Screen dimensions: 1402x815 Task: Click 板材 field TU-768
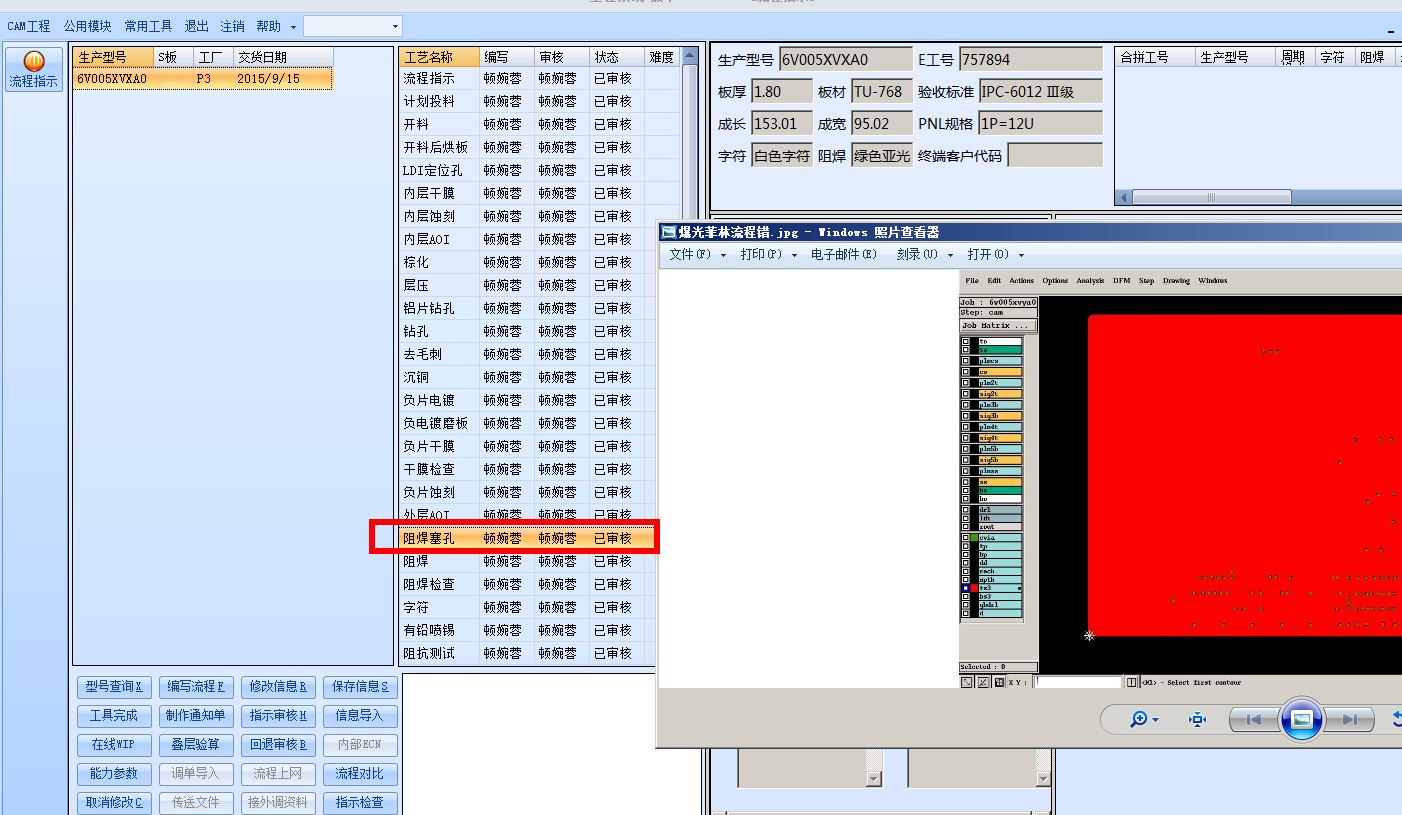tap(881, 91)
